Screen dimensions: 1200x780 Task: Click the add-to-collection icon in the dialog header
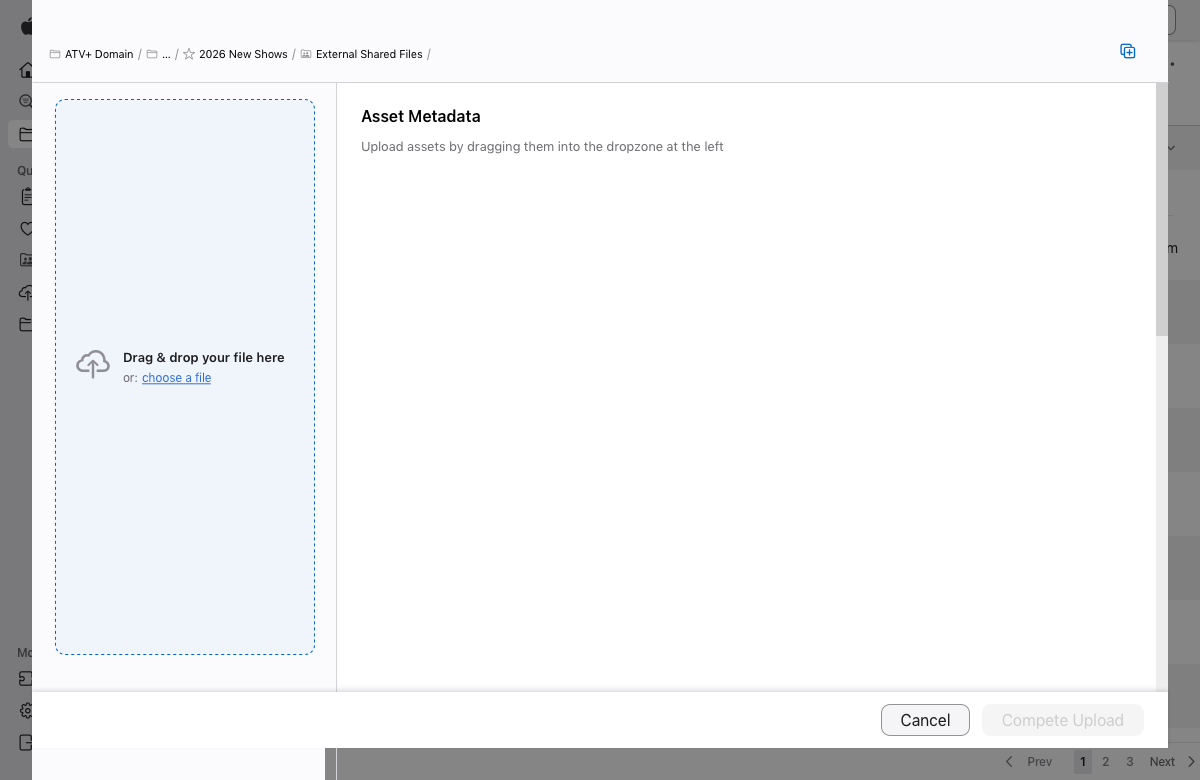[x=1128, y=50]
